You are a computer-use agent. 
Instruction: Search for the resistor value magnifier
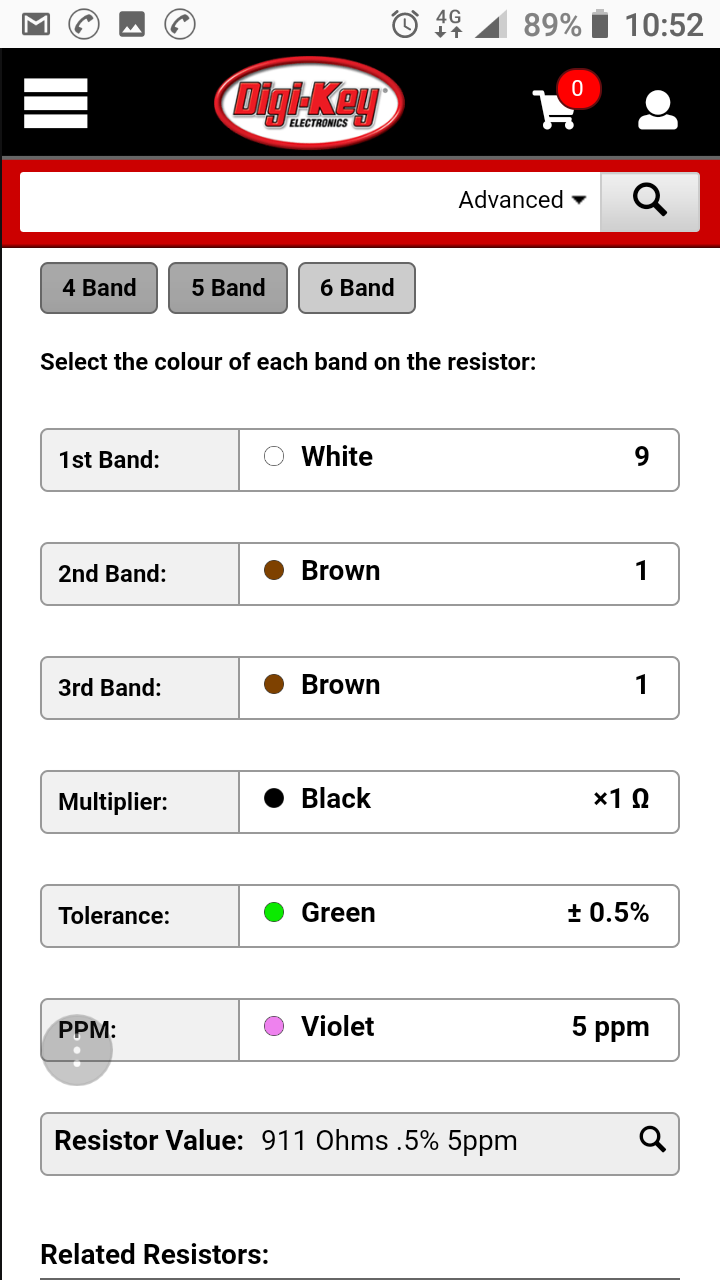click(652, 1139)
